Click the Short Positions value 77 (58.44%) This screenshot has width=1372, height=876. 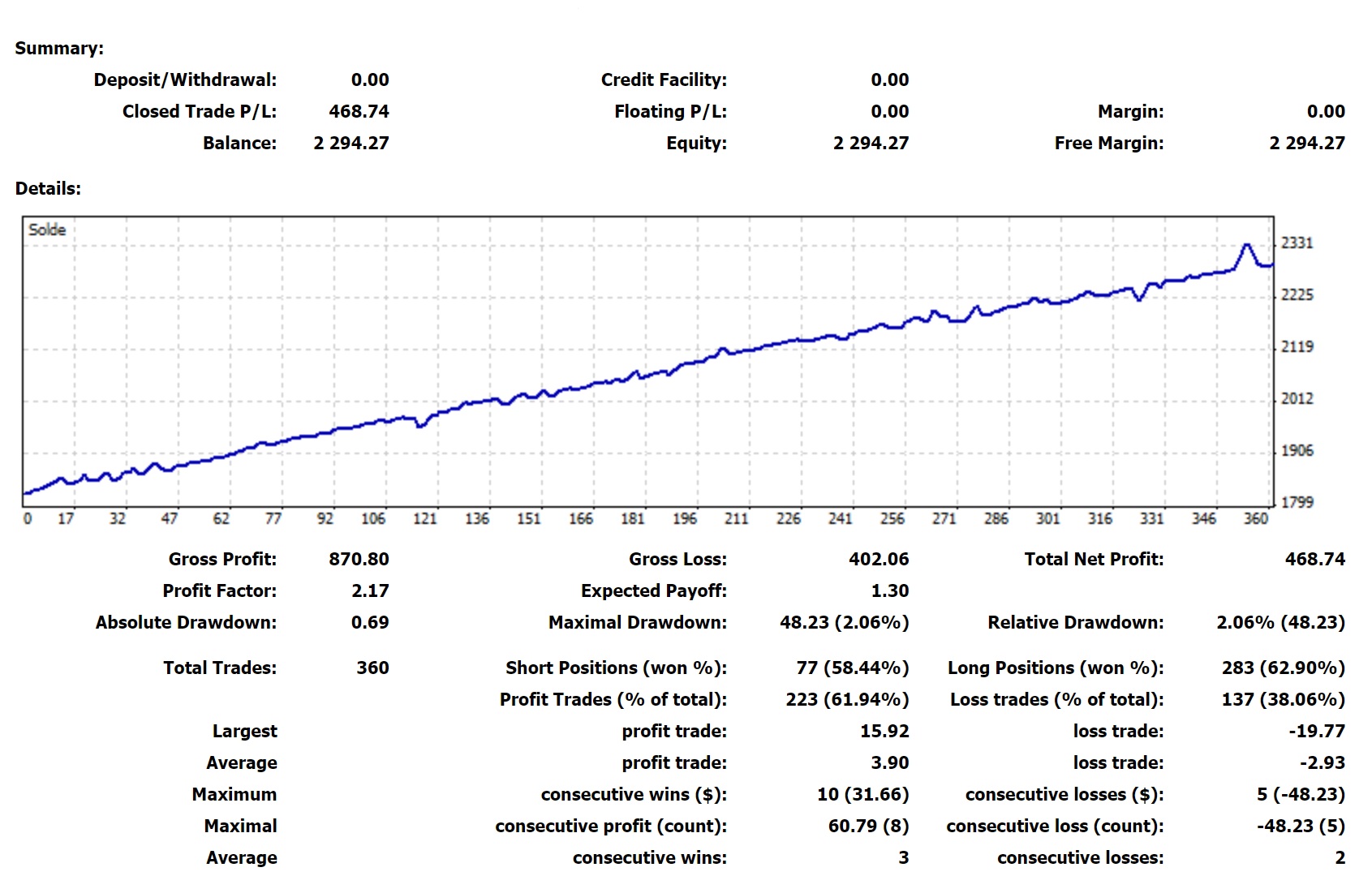point(853,668)
